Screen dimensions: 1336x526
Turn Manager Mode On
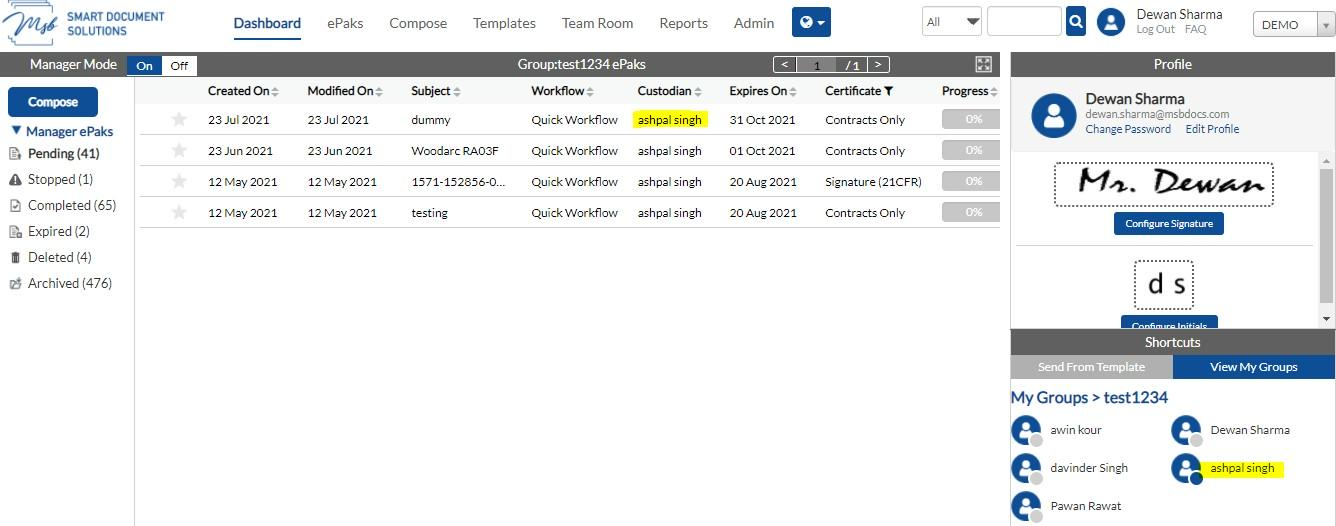click(144, 66)
